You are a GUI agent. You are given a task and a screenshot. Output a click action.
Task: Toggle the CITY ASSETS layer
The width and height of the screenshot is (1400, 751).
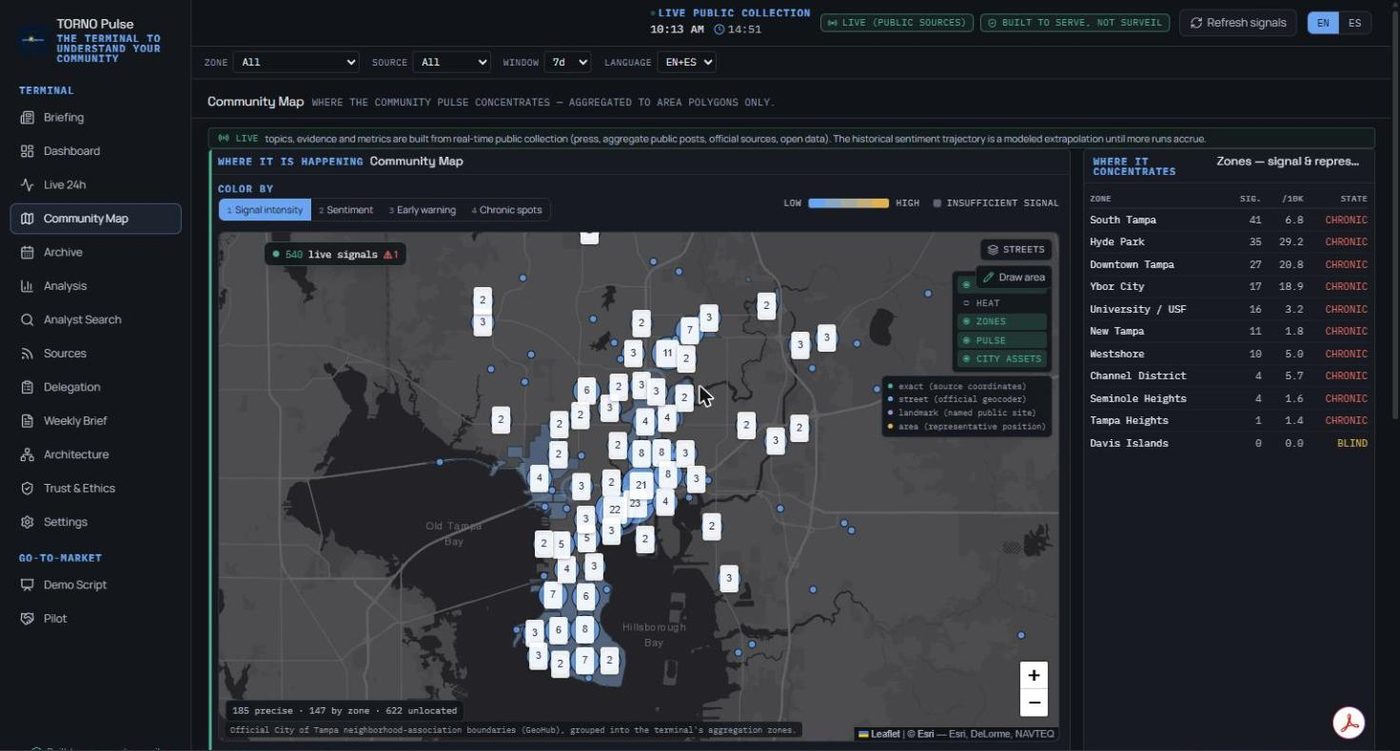(x=1000, y=359)
